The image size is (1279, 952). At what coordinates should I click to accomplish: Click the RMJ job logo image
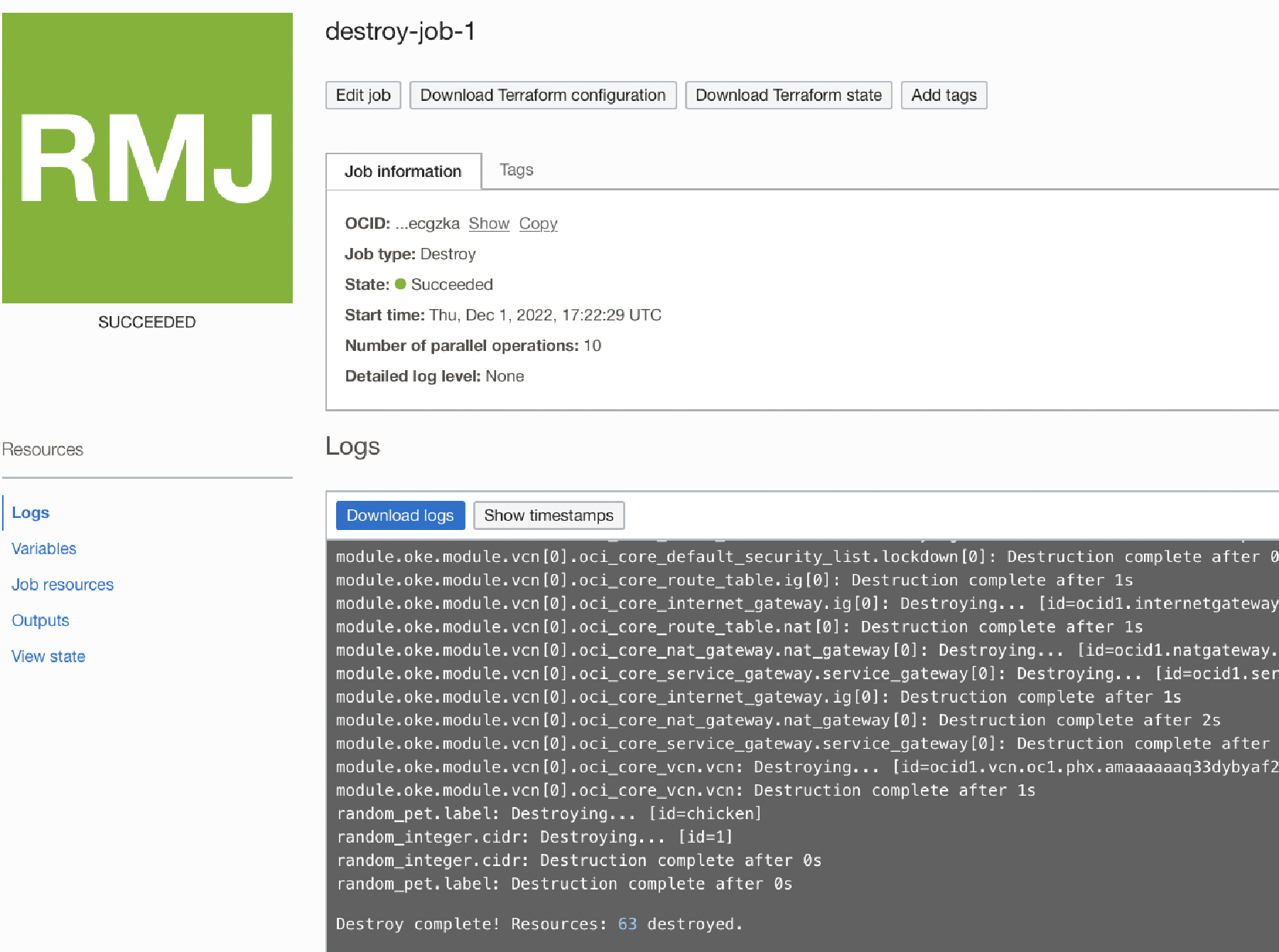click(x=147, y=156)
